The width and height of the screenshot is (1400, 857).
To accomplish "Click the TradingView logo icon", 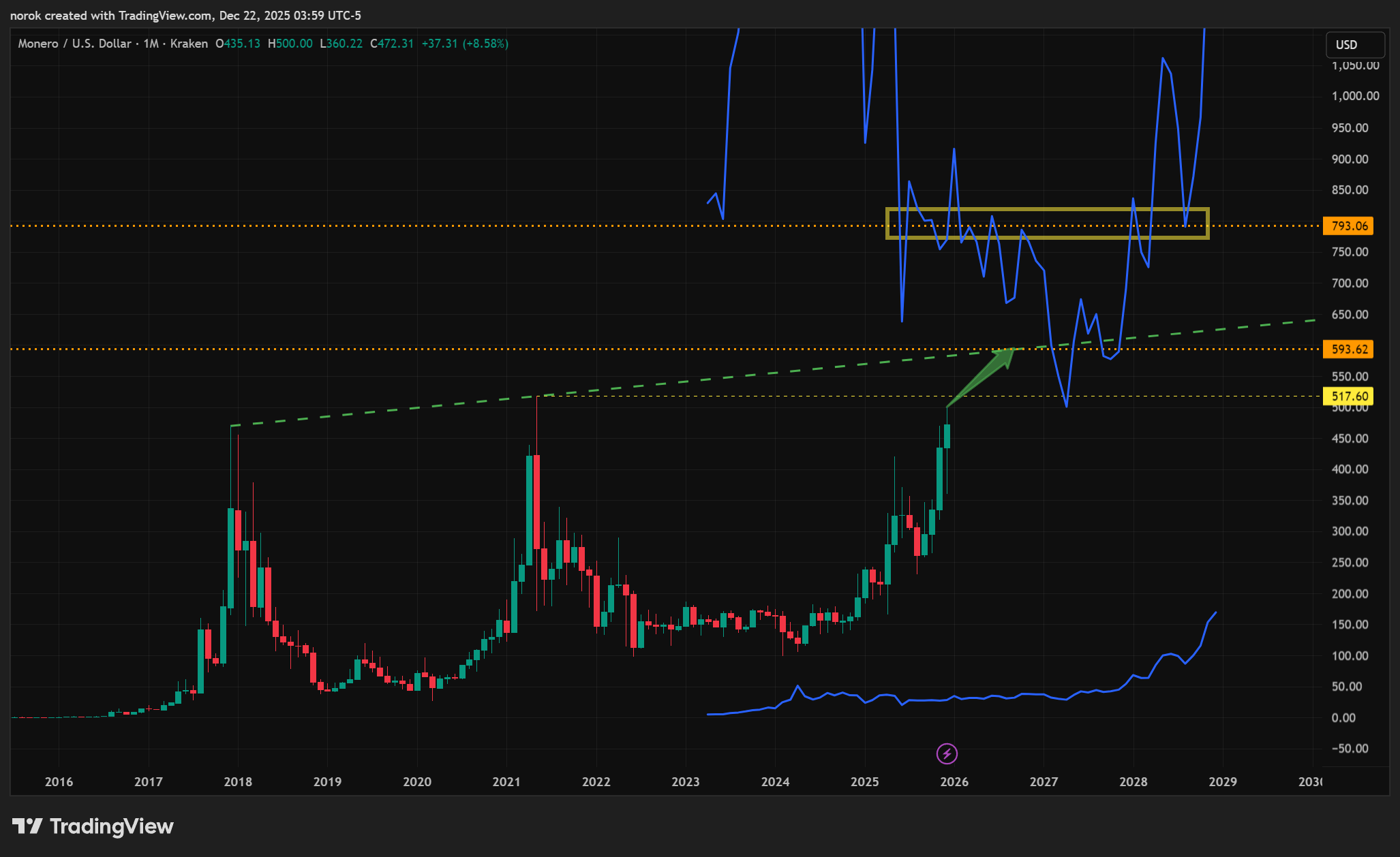I will point(27,826).
